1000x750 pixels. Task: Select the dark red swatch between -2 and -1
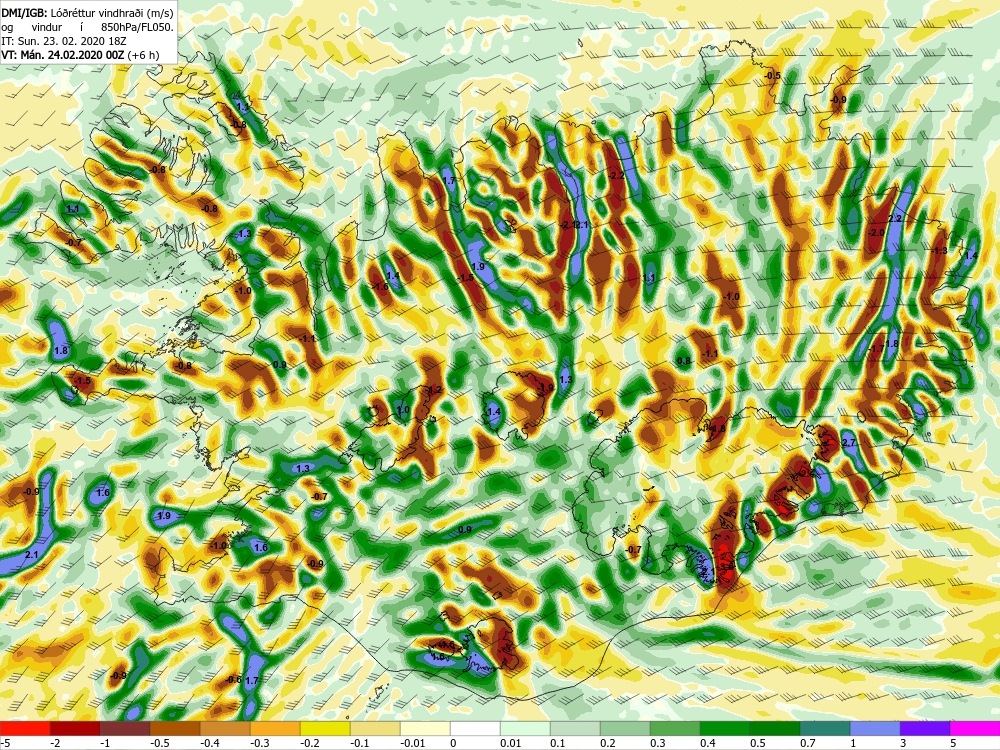pyautogui.click(x=75, y=728)
